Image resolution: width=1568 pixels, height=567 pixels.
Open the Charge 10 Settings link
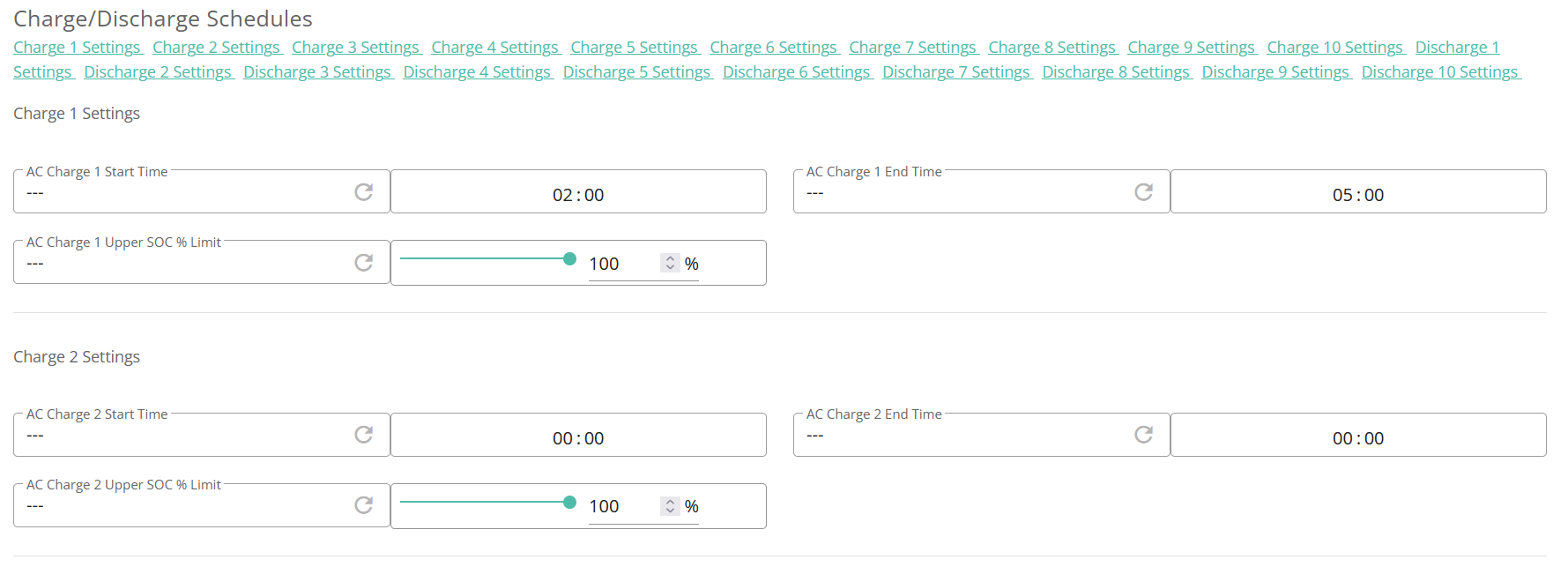(1335, 48)
